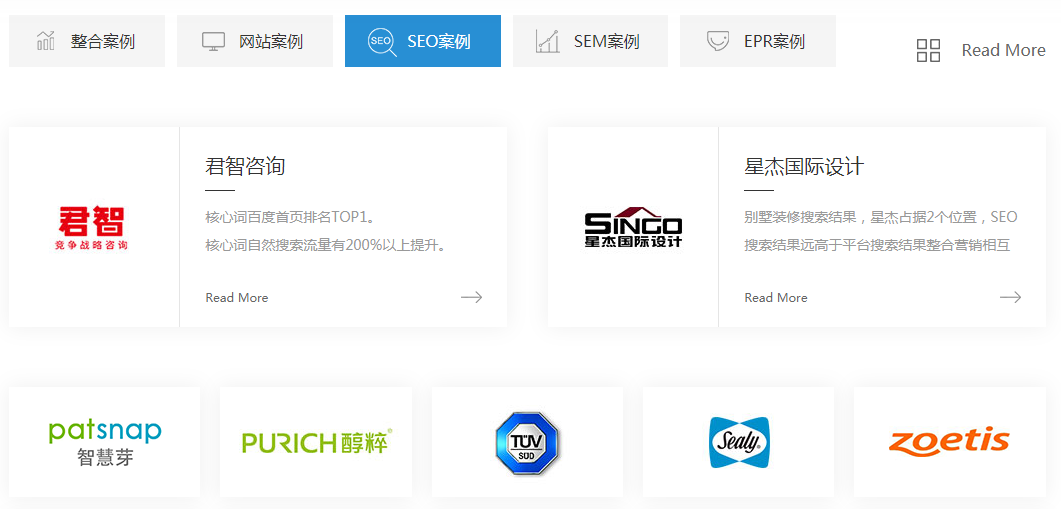Click the growth chart icon on SEM案例 tab
This screenshot has width=1061, height=509.
point(547,41)
